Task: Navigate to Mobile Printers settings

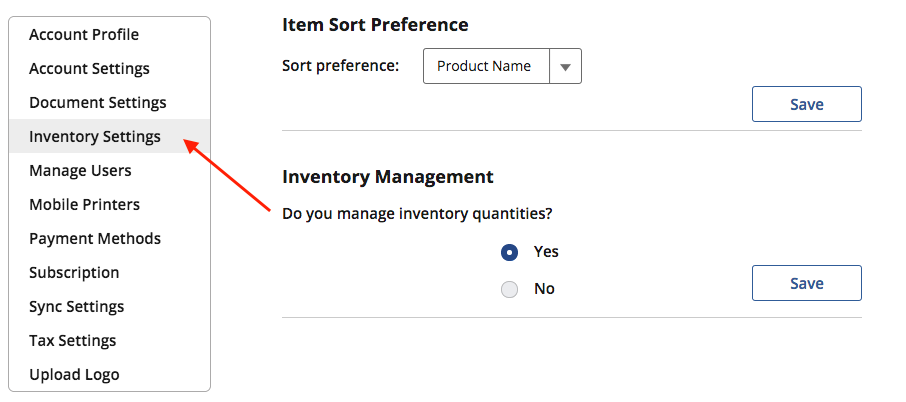Action: click(84, 205)
